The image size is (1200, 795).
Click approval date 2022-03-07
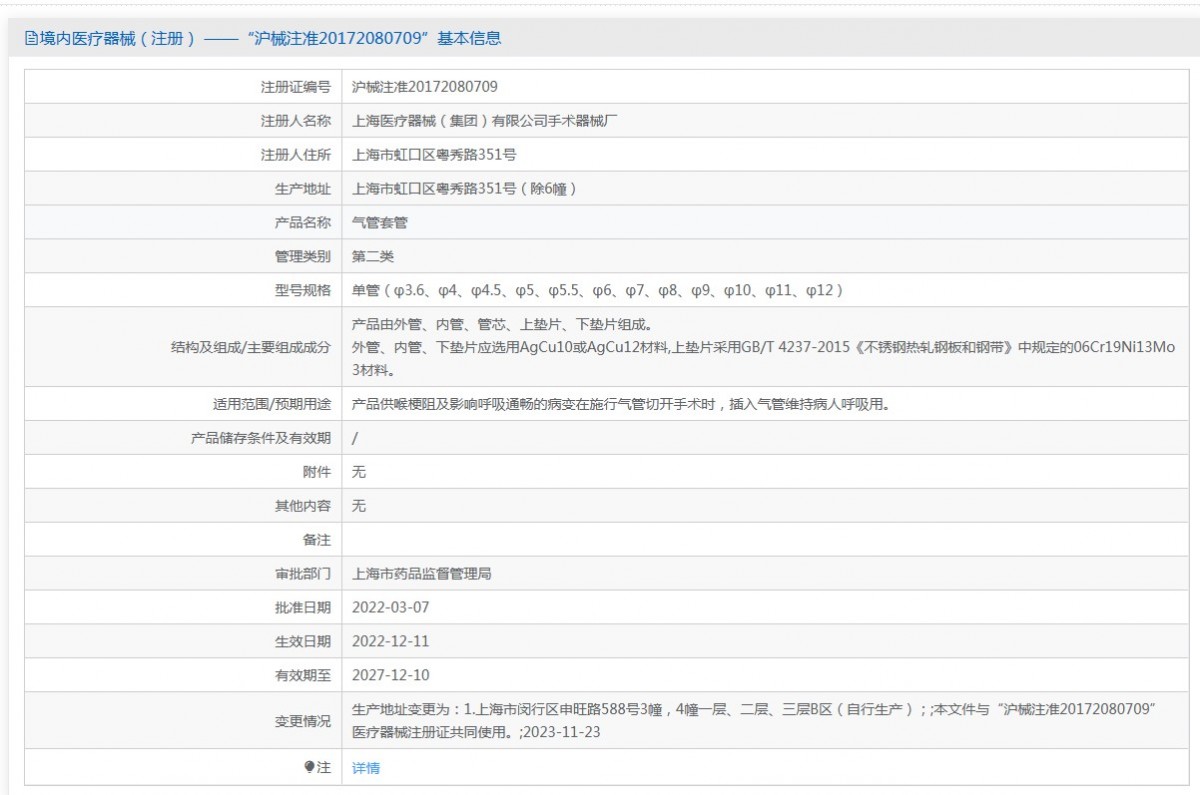tap(391, 607)
